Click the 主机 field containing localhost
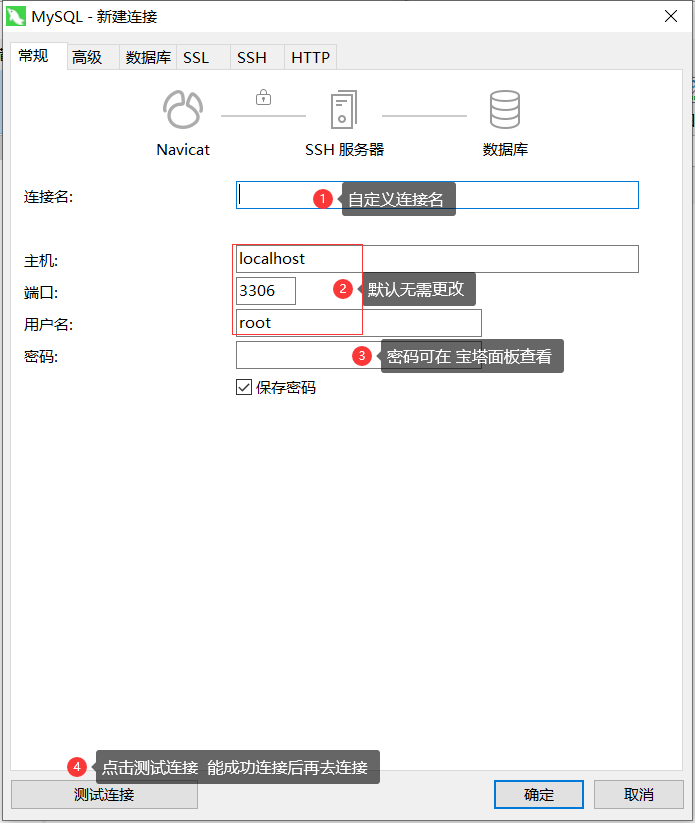This screenshot has width=695, height=823. click(437, 259)
